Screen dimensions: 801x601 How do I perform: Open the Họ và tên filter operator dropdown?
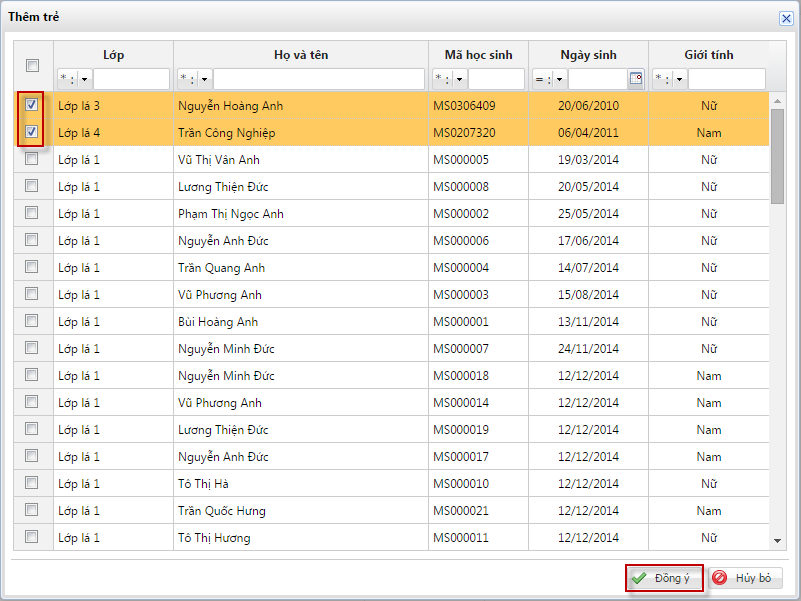[204, 79]
